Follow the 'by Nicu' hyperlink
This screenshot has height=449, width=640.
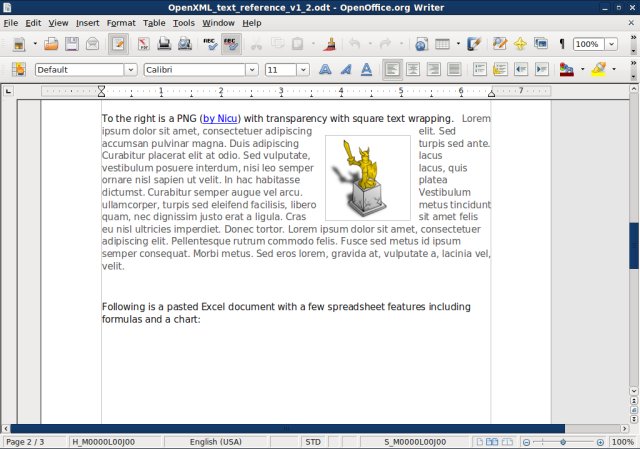(220, 119)
